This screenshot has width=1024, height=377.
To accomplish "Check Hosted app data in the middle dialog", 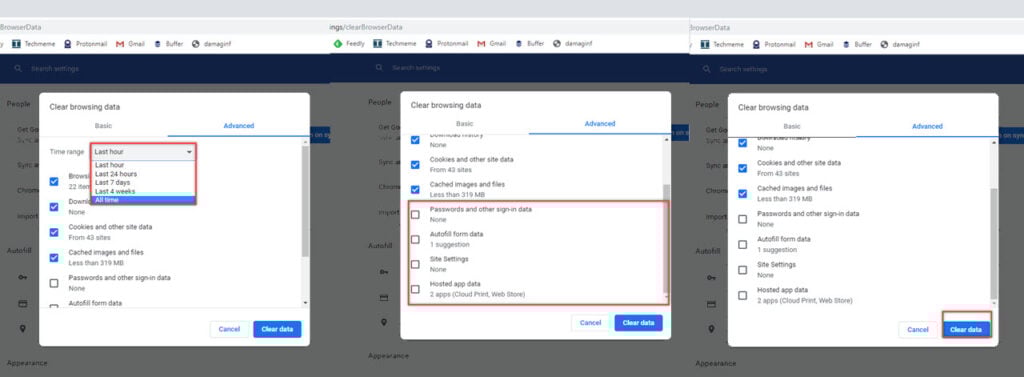I will (x=415, y=289).
